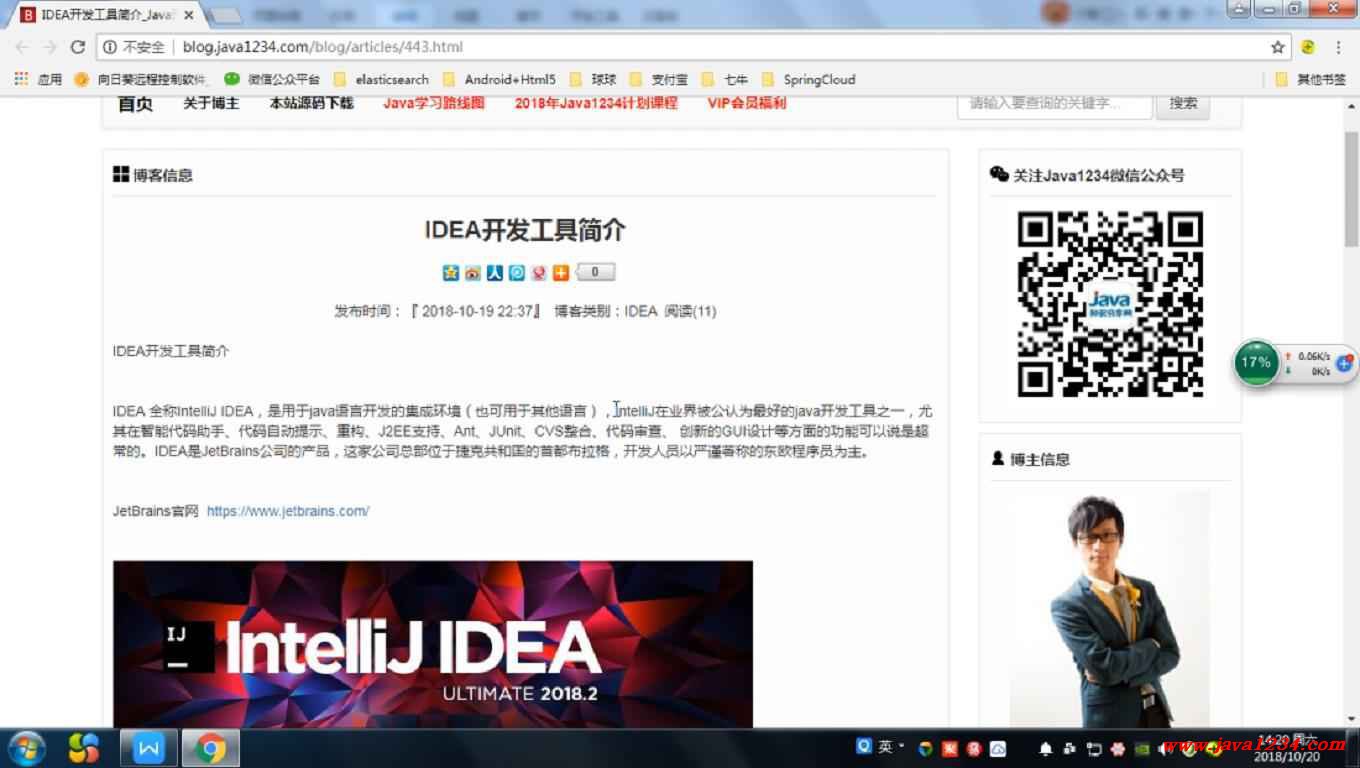Close the IDEA开发工具简介 tab
The image size is (1360, 768).
click(189, 15)
